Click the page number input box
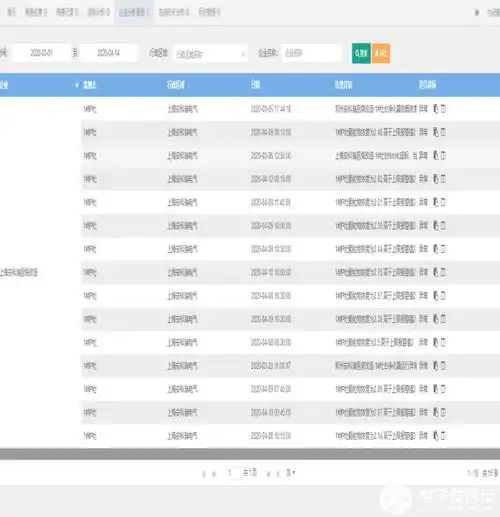500x517 pixels. coord(233,473)
